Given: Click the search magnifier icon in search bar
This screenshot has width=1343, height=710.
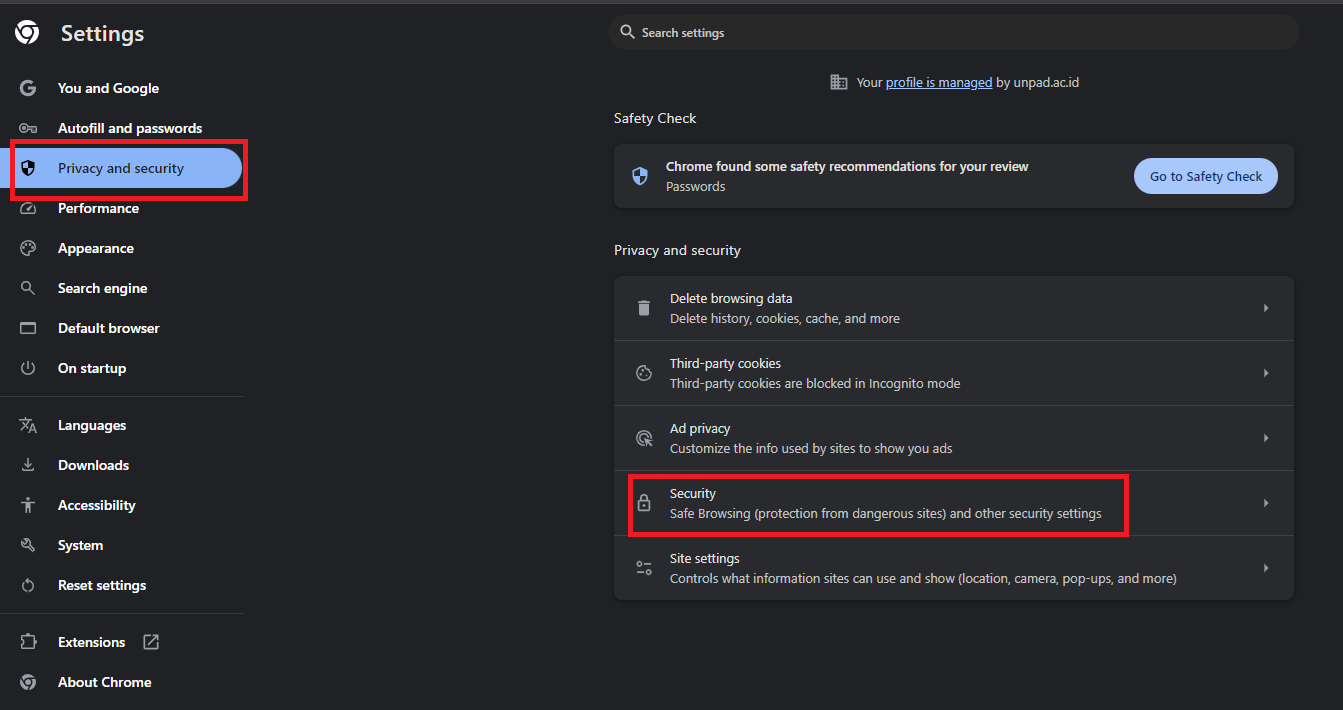Looking at the screenshot, I should 627,32.
